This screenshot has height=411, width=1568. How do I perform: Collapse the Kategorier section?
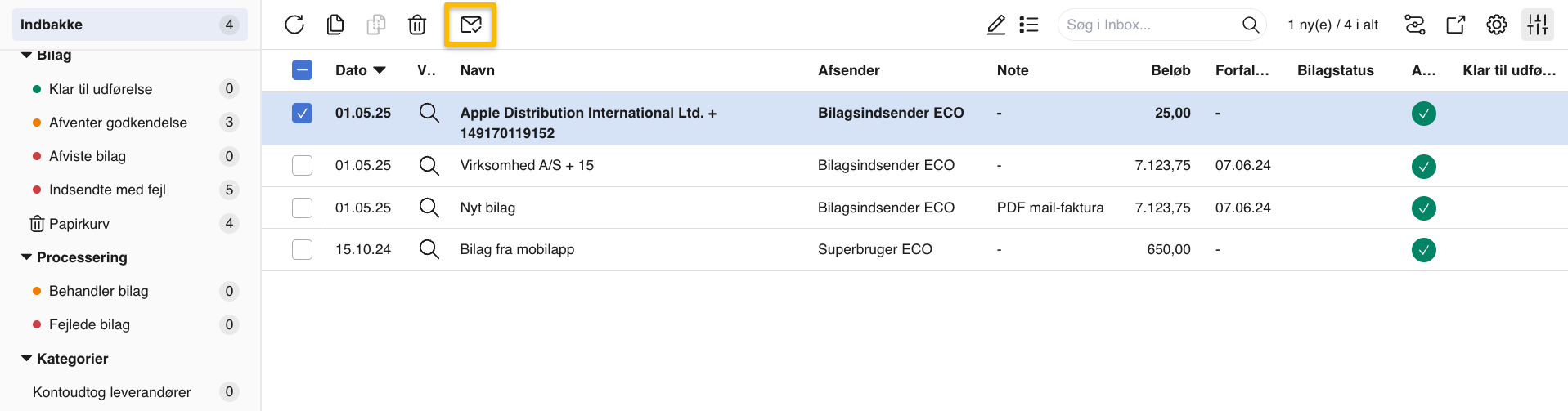click(x=27, y=359)
